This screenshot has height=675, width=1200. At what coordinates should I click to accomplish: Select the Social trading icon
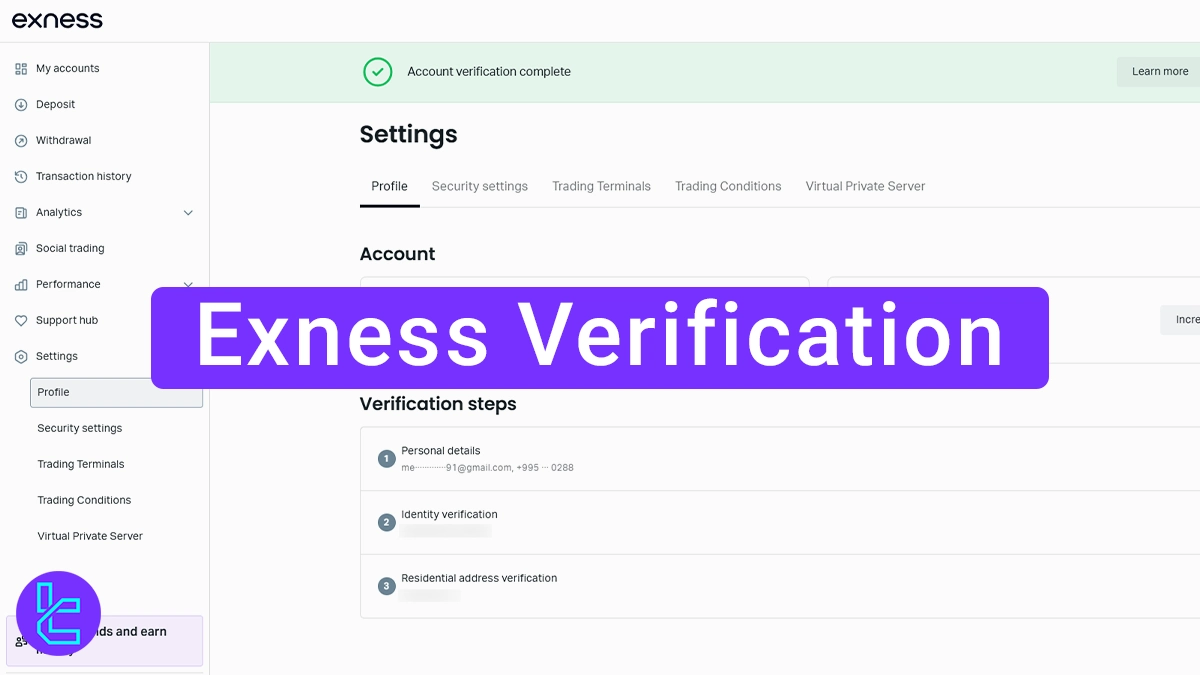coord(20,248)
